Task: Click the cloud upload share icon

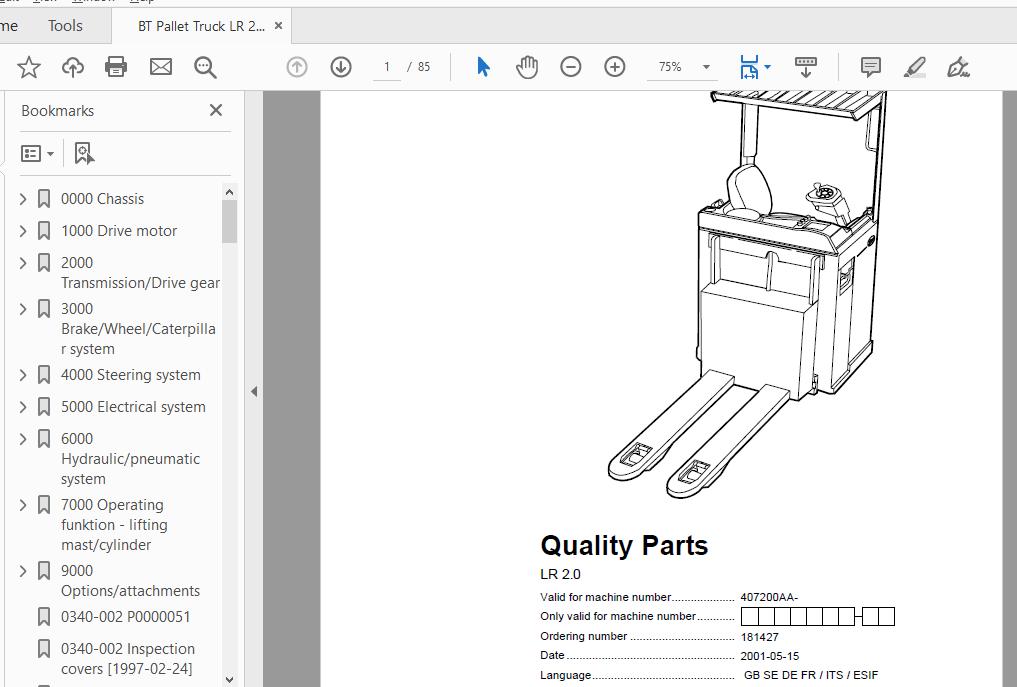Action: [73, 67]
